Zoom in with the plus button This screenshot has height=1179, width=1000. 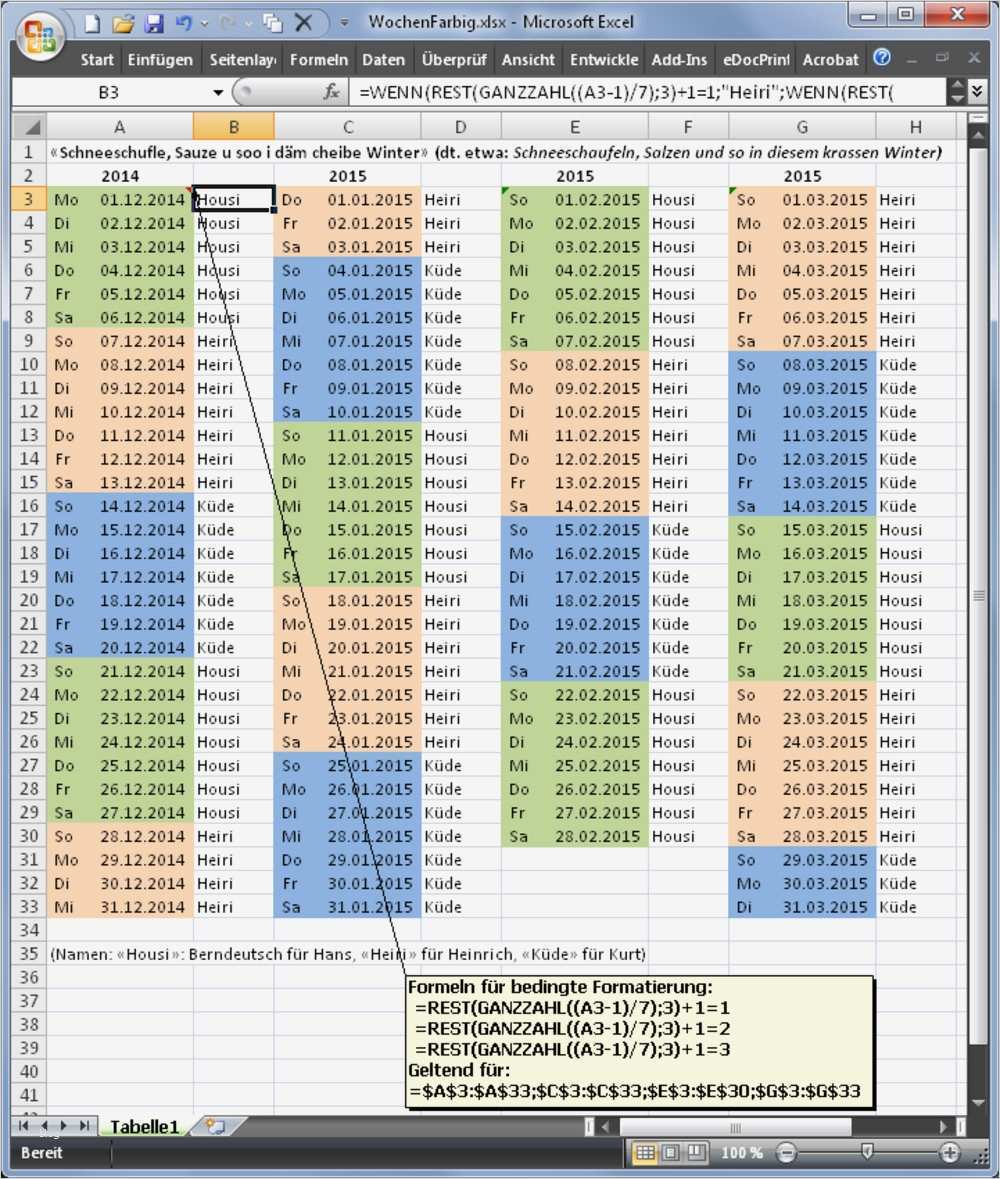tap(950, 1152)
